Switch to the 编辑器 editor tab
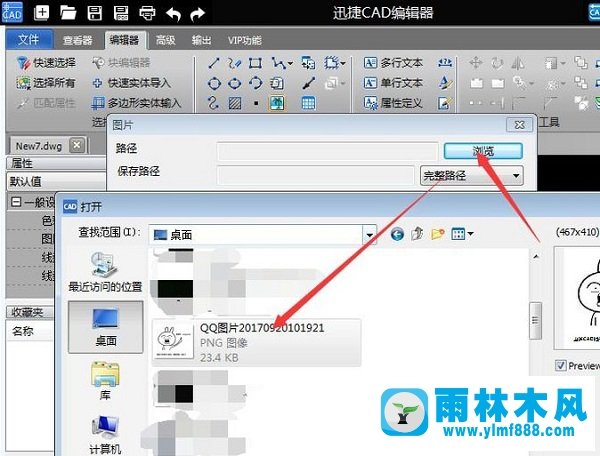Viewport: 600px width, 456px height. pyautogui.click(x=125, y=40)
